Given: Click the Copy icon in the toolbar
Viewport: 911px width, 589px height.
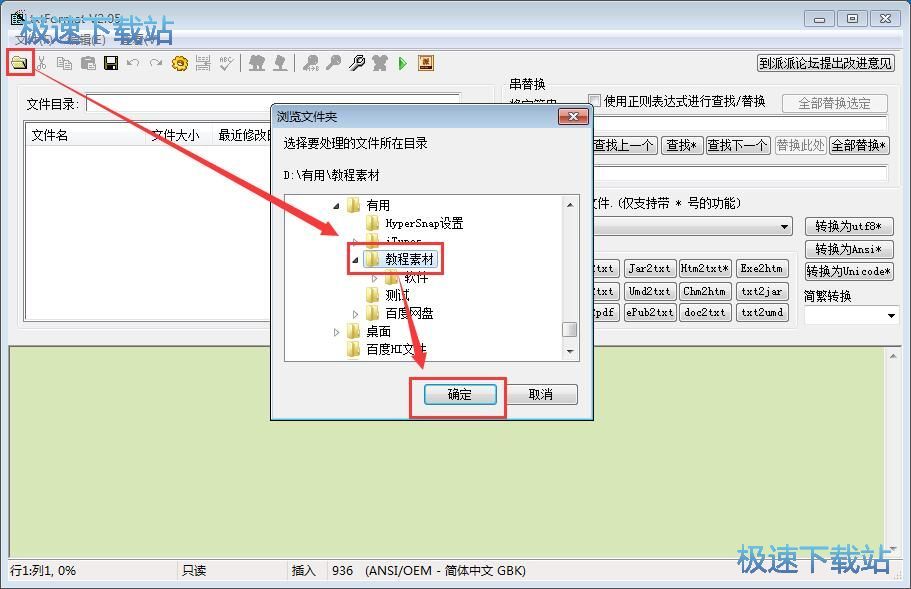Looking at the screenshot, I should tap(64, 62).
